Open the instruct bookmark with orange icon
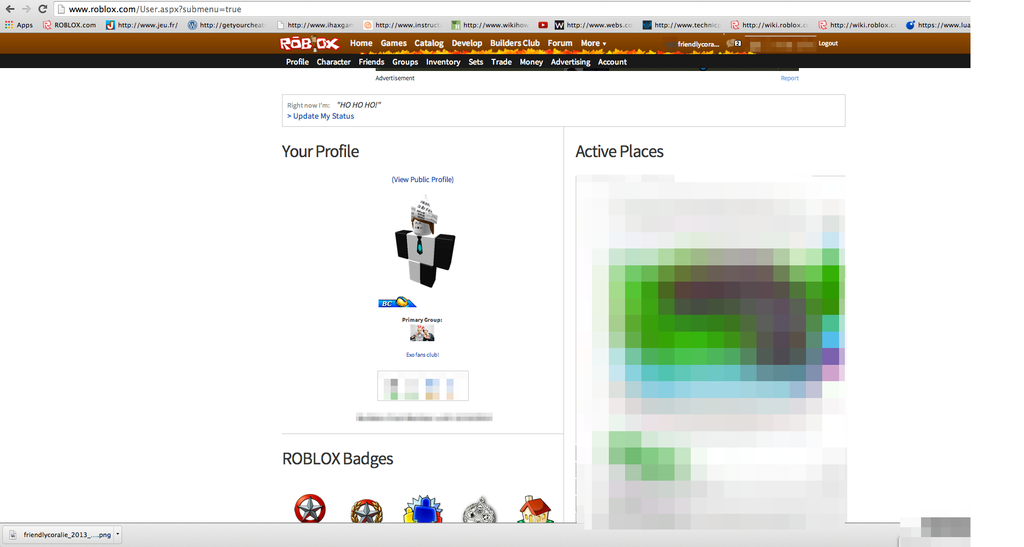The height and width of the screenshot is (547, 1024). coord(402,25)
